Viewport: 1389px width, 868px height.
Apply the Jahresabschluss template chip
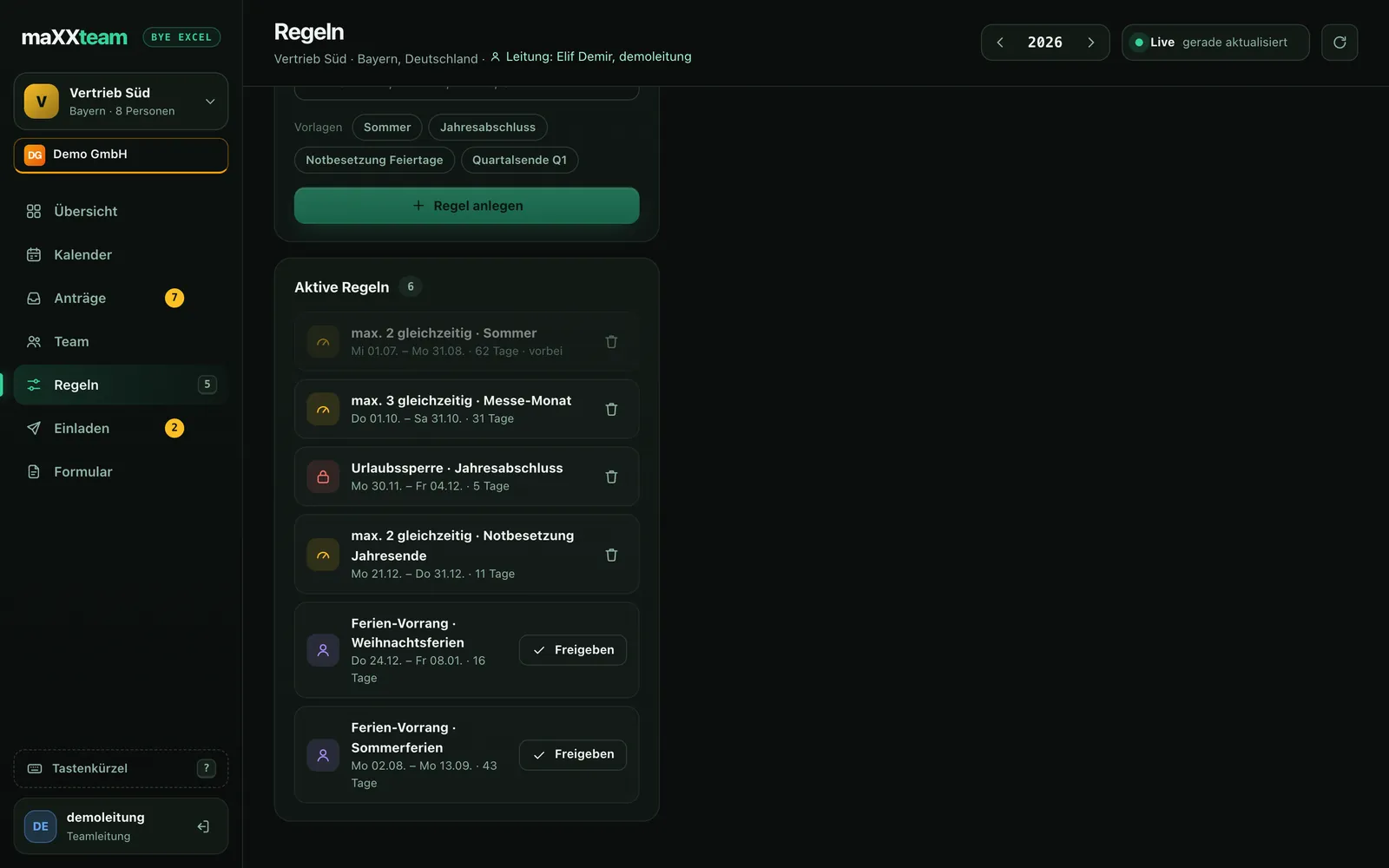point(488,128)
